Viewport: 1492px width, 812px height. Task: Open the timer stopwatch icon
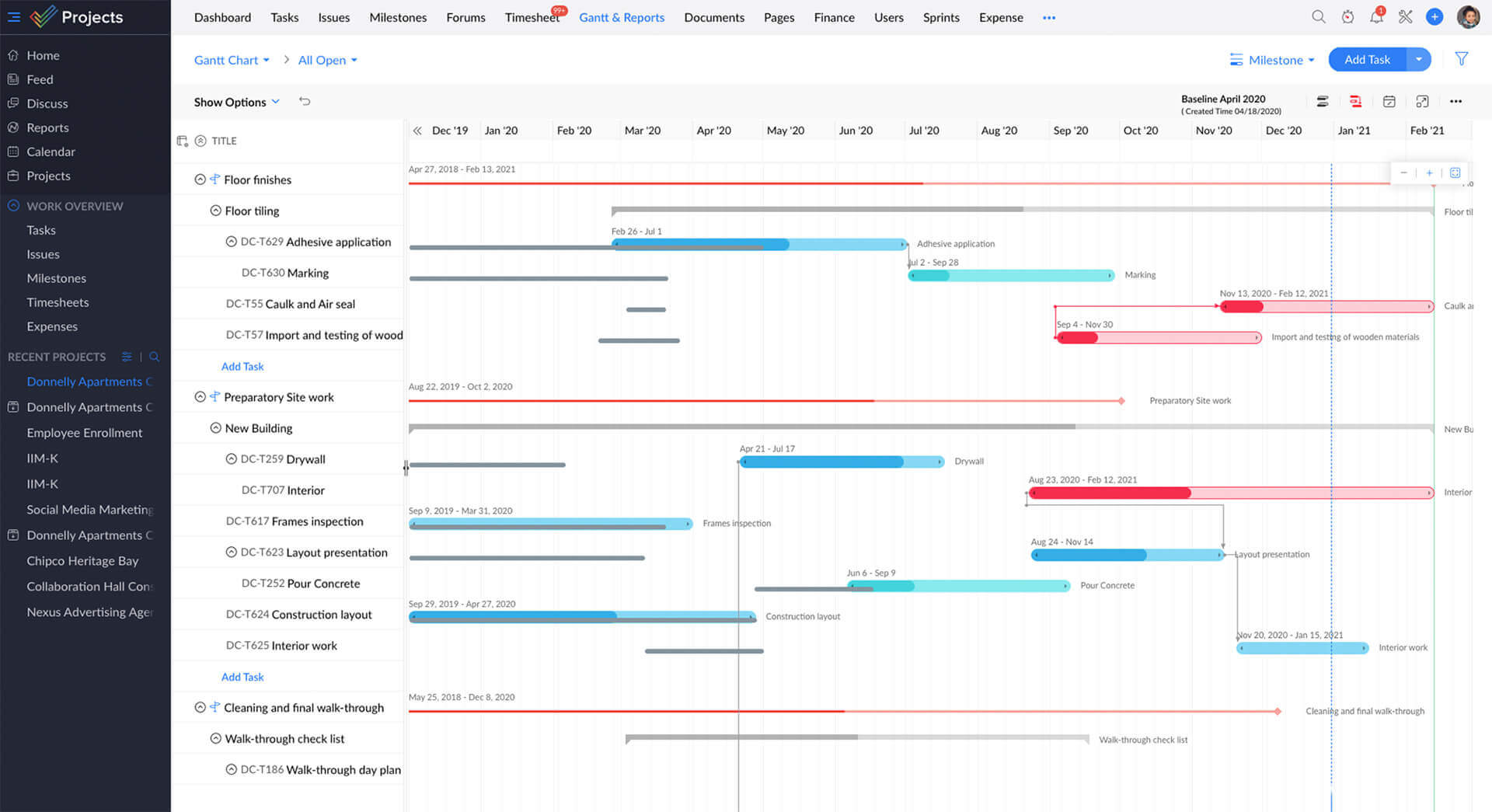[1347, 17]
